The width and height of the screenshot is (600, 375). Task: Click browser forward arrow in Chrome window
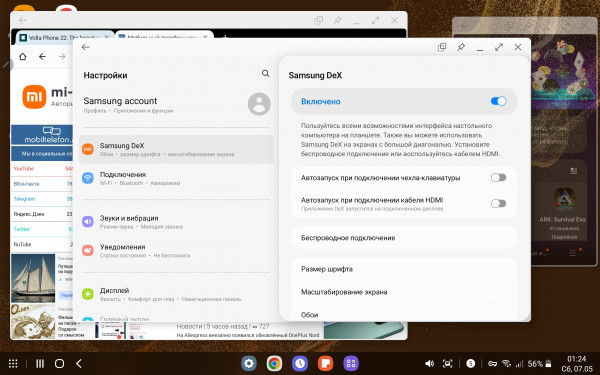[x=62, y=57]
